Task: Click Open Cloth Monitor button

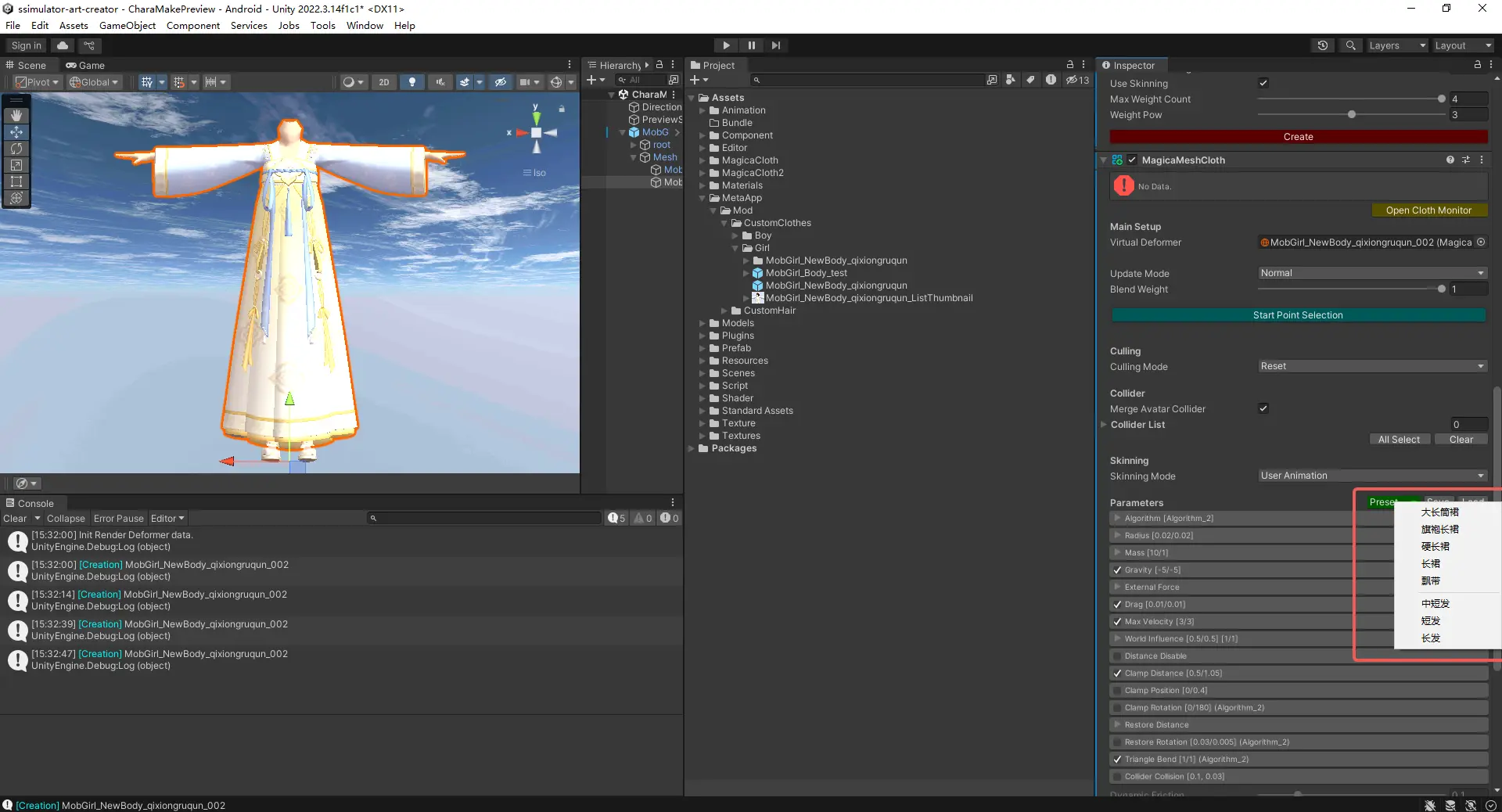Action: (1428, 210)
